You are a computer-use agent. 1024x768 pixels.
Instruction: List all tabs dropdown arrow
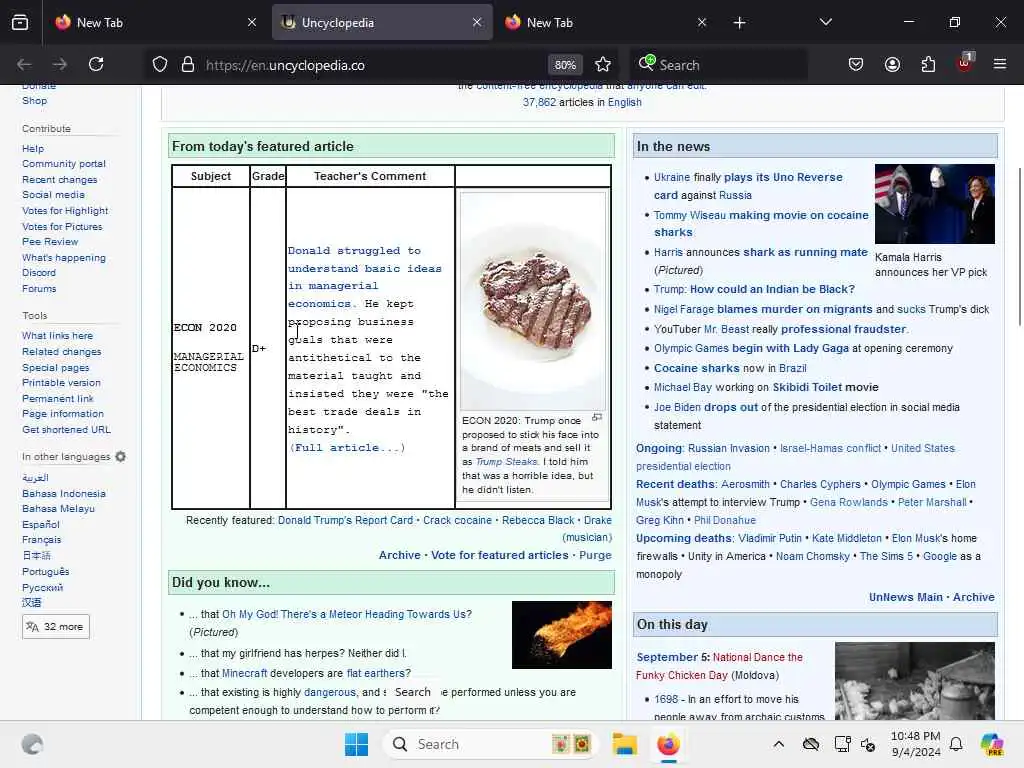point(825,22)
